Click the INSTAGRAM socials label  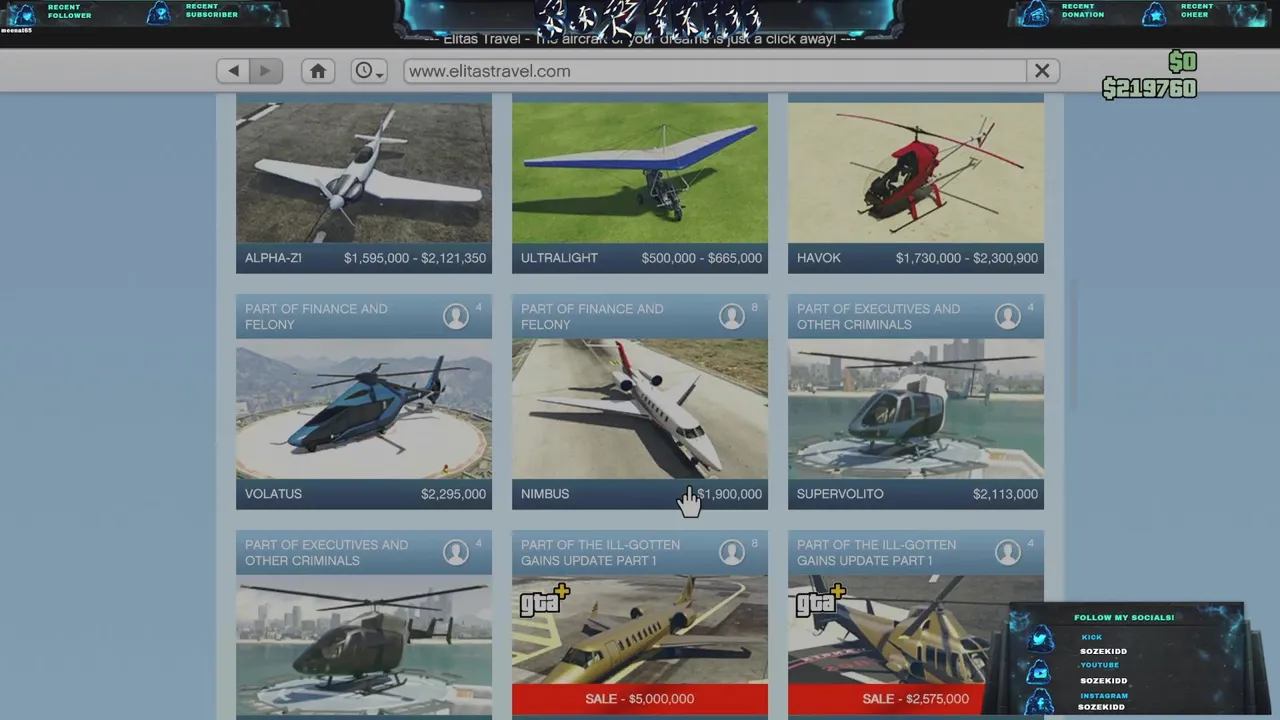click(x=1104, y=695)
